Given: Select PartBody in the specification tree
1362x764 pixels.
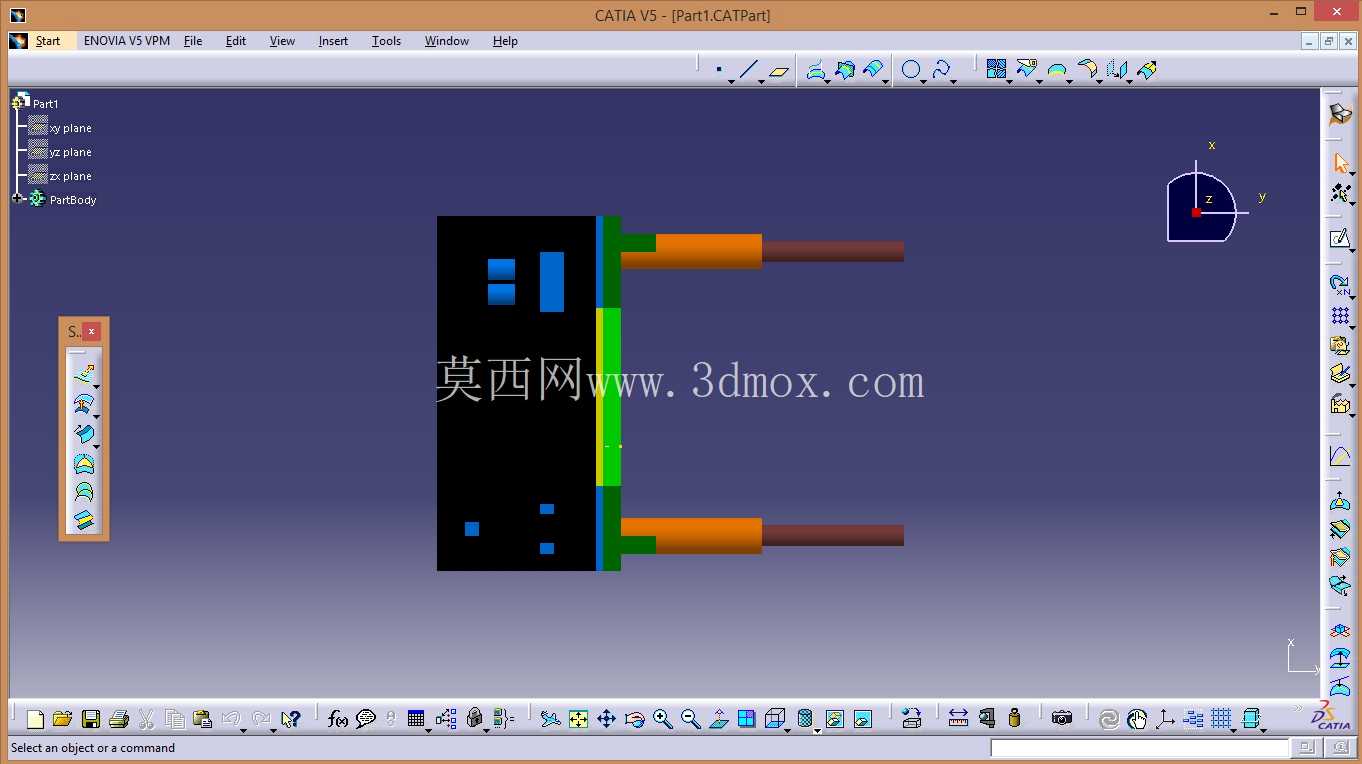Looking at the screenshot, I should (x=73, y=200).
